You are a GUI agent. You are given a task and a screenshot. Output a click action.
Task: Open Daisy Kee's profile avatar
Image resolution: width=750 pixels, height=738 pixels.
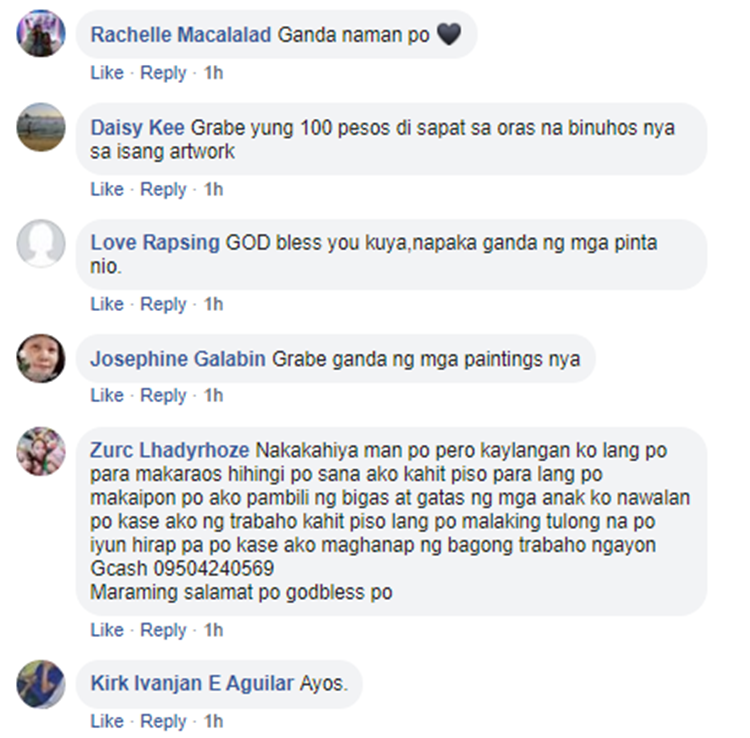(x=41, y=127)
